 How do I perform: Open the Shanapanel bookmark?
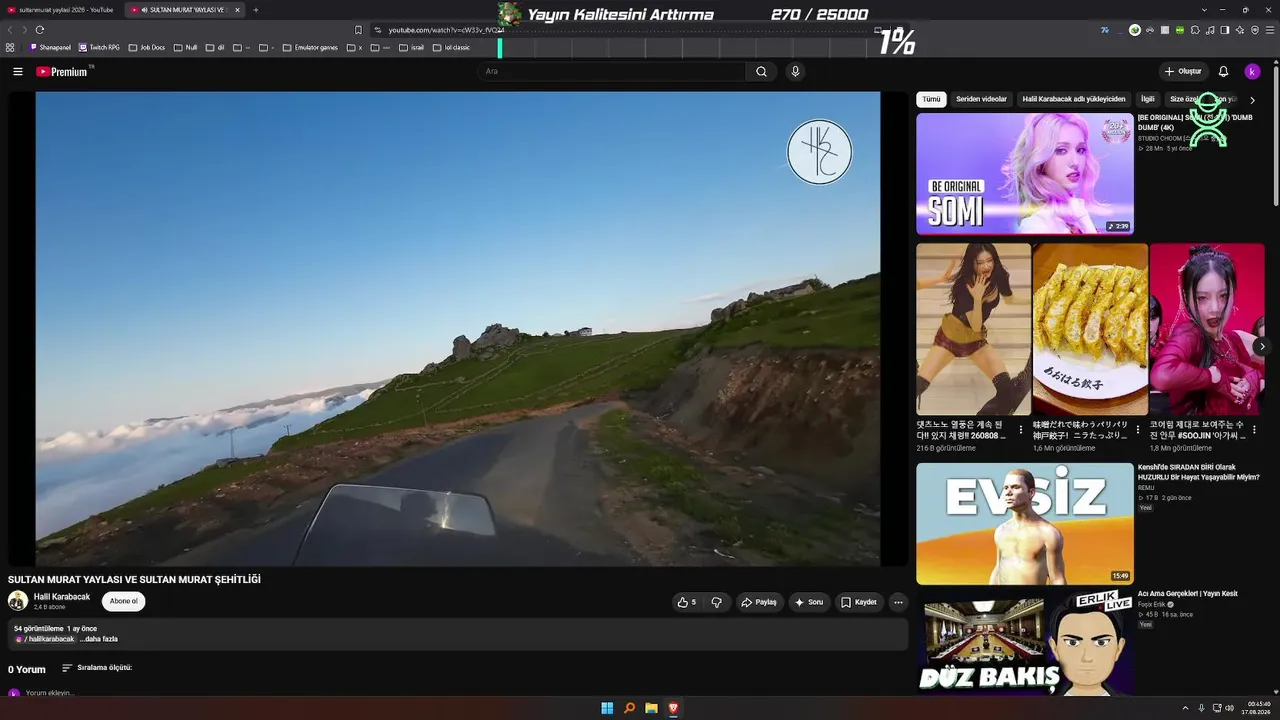(x=50, y=47)
